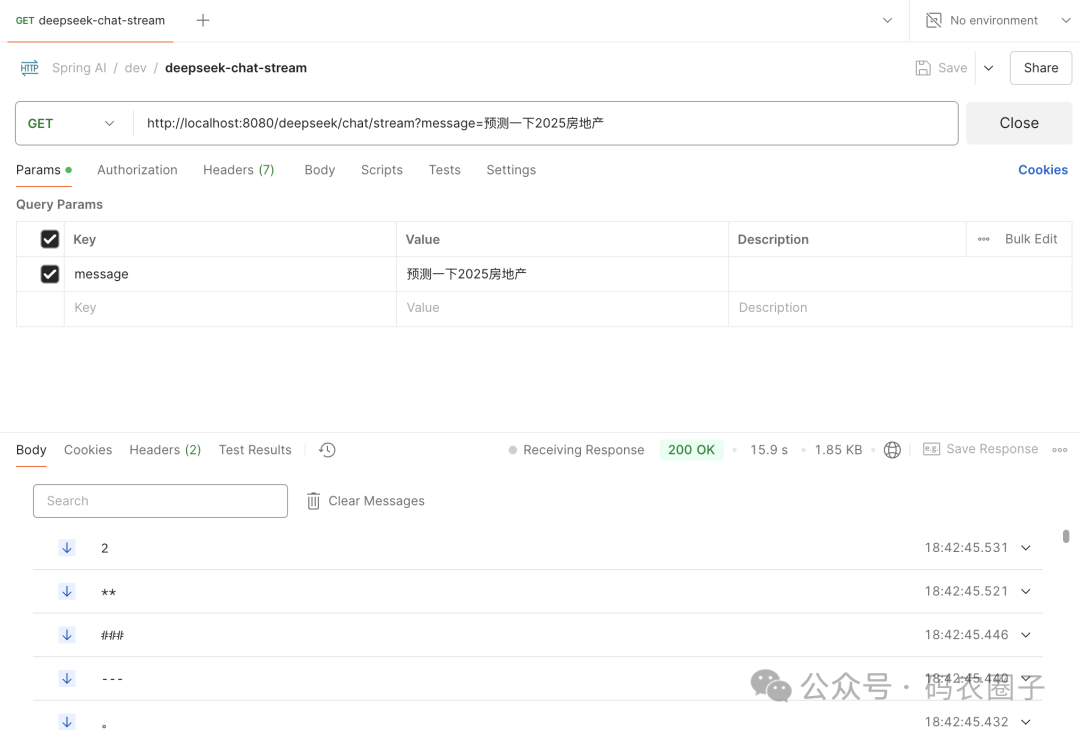Open the dev folder breadcrumb

[x=136, y=67]
